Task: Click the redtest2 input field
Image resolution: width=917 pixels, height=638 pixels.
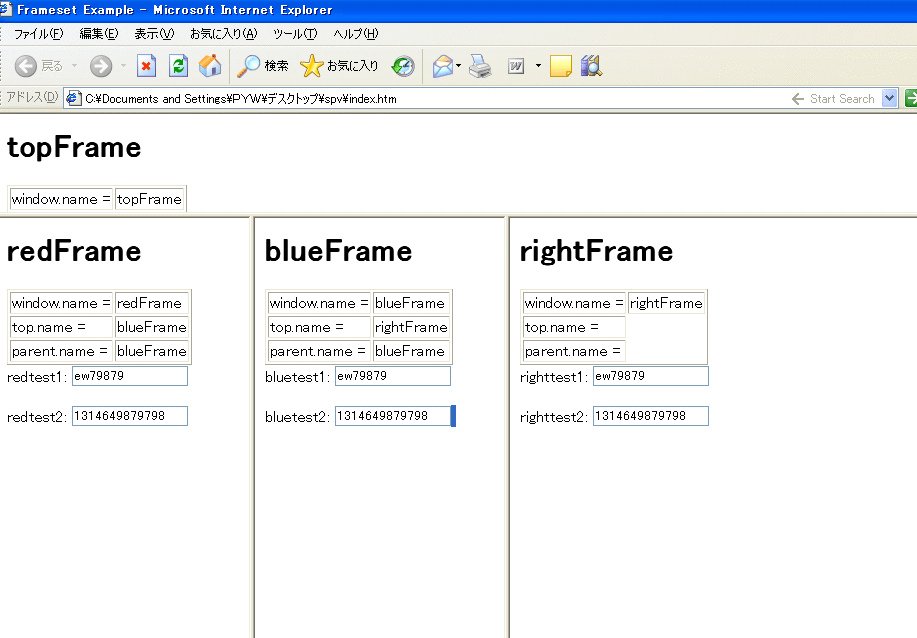Action: 130,416
